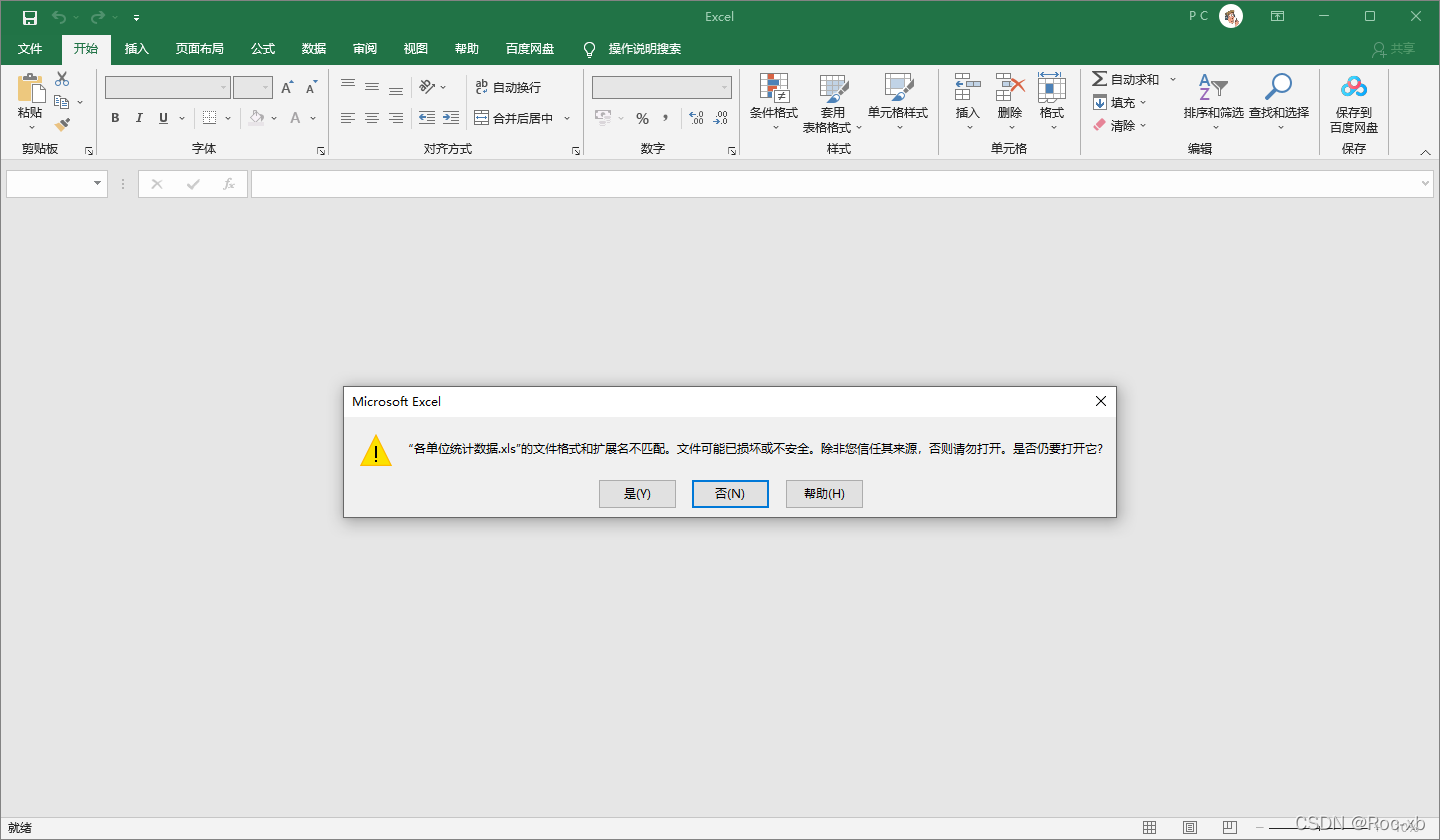Viewport: 1440px width, 840px height.
Task: Toggle Underline formatting
Action: click(x=163, y=118)
